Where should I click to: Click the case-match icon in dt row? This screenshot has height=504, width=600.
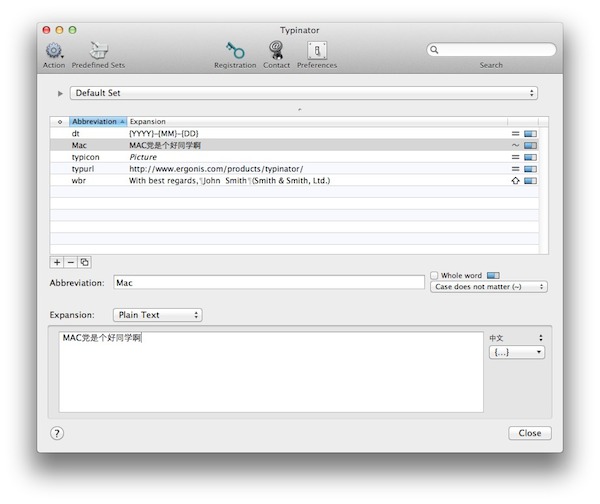click(515, 134)
